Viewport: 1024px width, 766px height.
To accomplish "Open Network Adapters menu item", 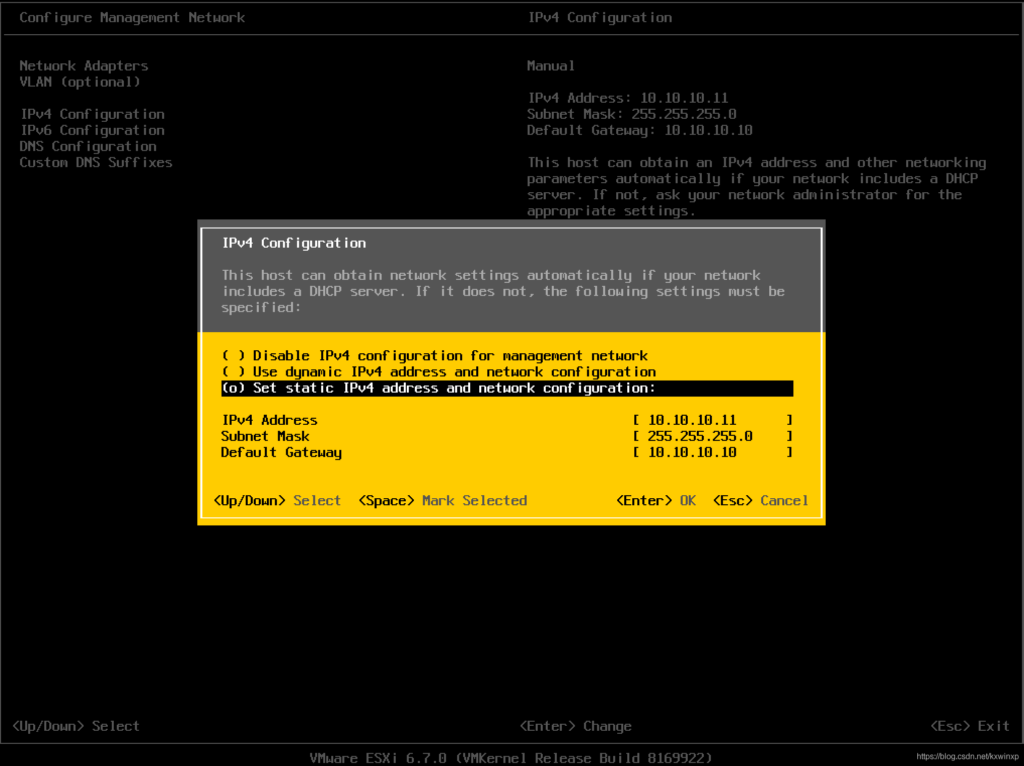I will (84, 66).
